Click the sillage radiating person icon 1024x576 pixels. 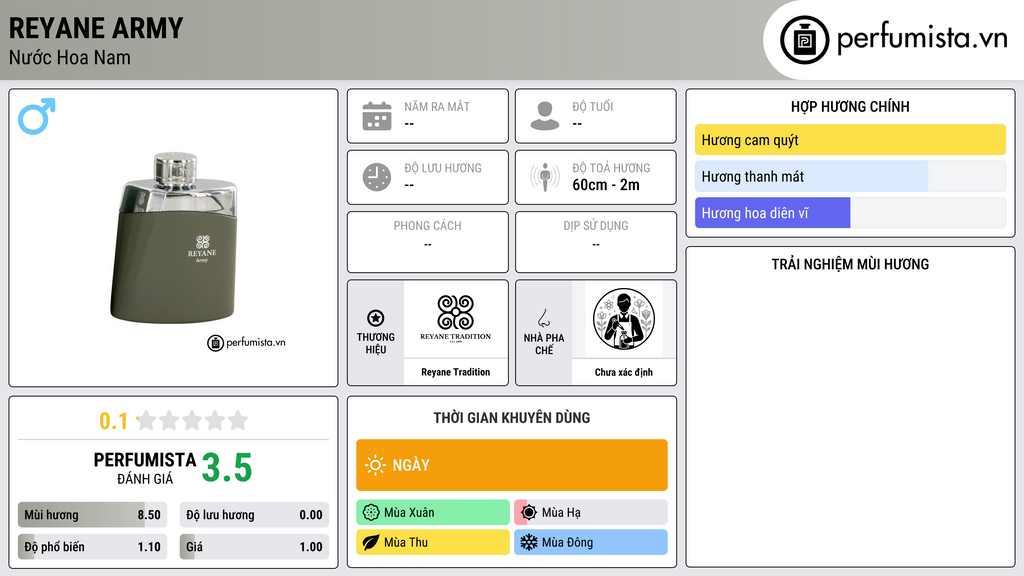tap(545, 177)
